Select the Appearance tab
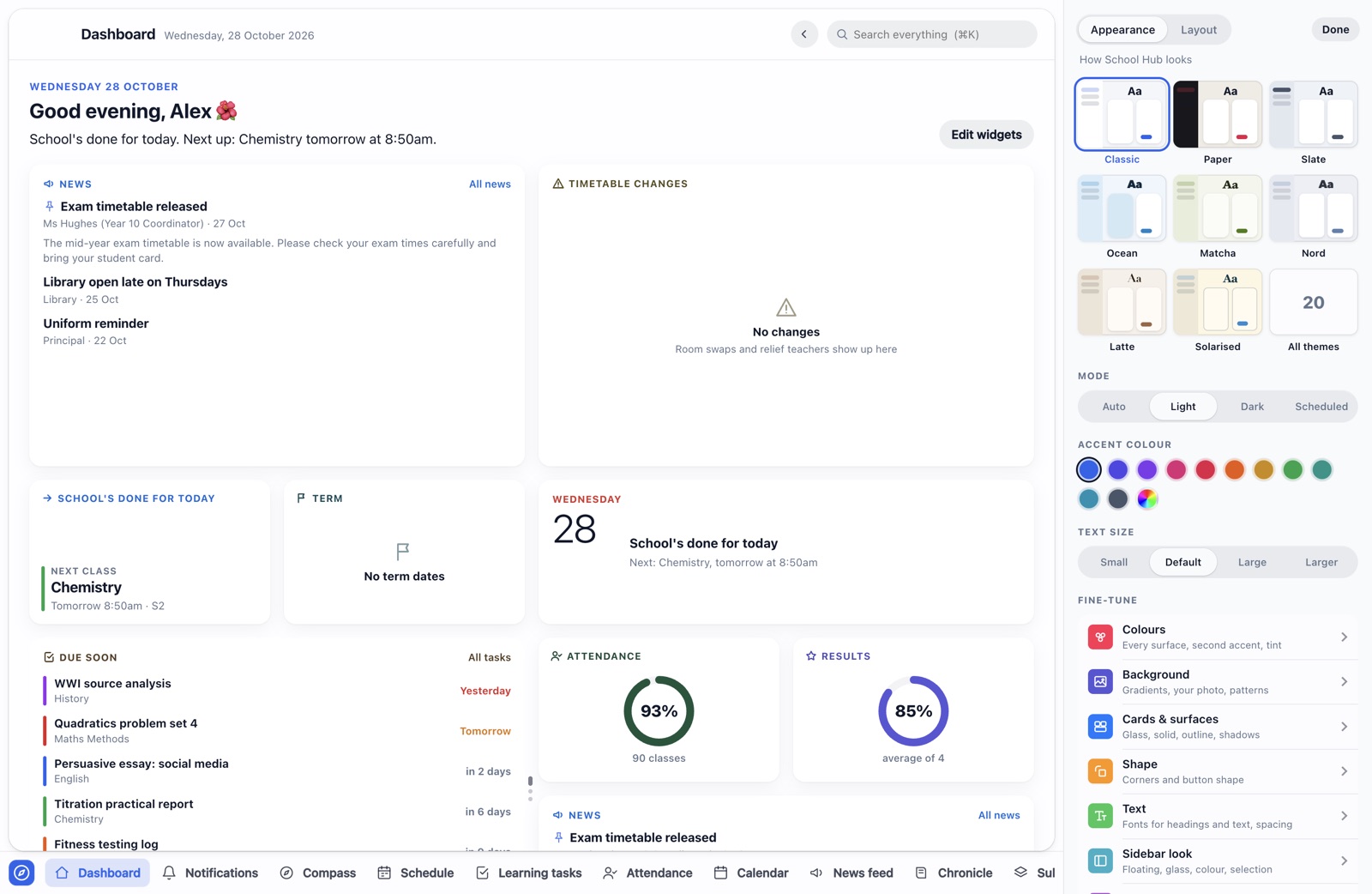Image resolution: width=1372 pixels, height=894 pixels. click(x=1122, y=29)
